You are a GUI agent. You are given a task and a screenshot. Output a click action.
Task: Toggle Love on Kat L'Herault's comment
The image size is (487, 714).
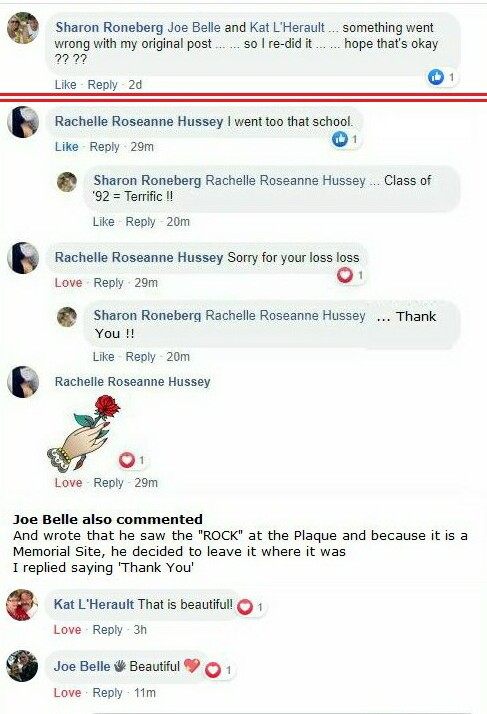click(x=67, y=630)
